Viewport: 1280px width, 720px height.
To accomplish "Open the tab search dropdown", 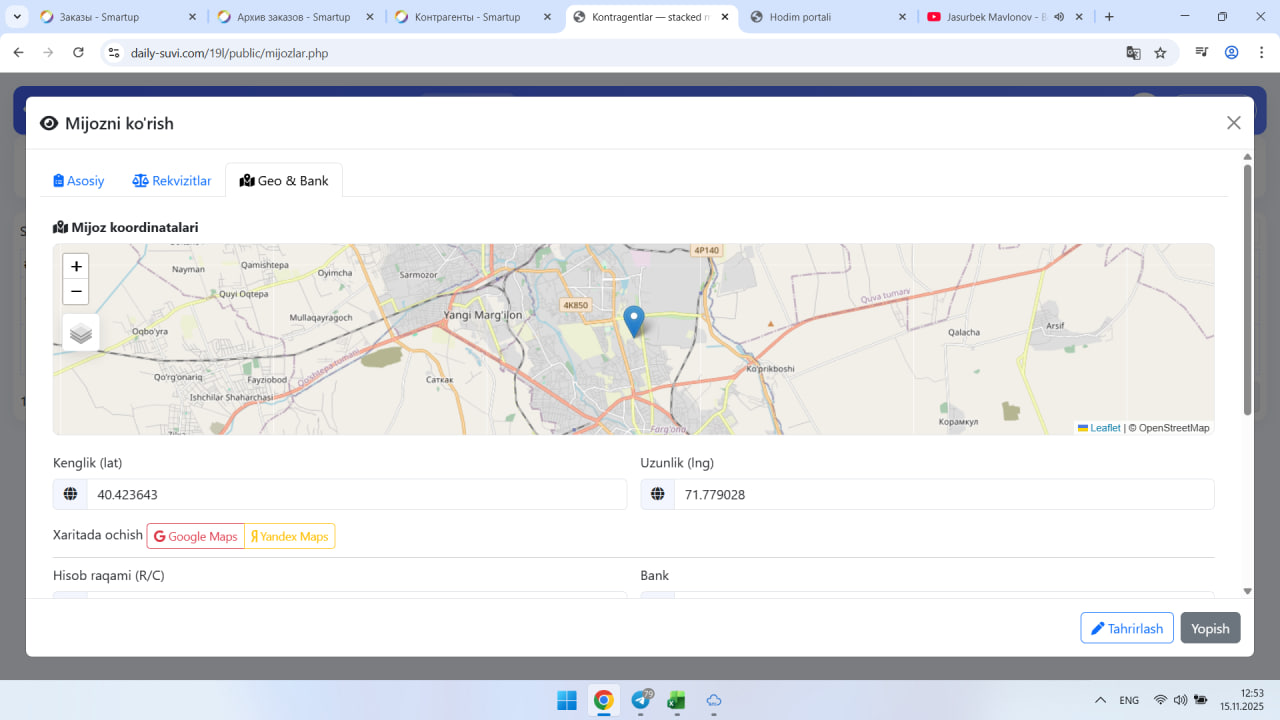I will (17, 17).
